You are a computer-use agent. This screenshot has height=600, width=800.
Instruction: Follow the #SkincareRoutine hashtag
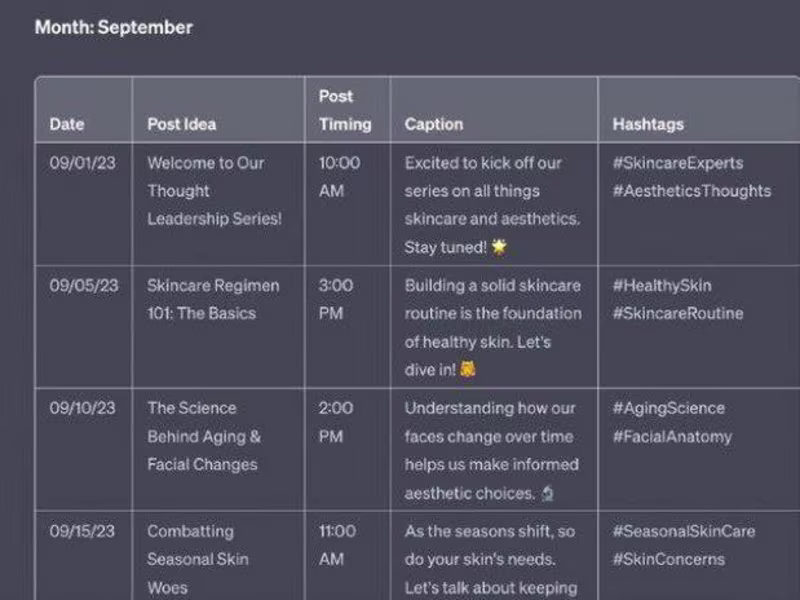(677, 313)
